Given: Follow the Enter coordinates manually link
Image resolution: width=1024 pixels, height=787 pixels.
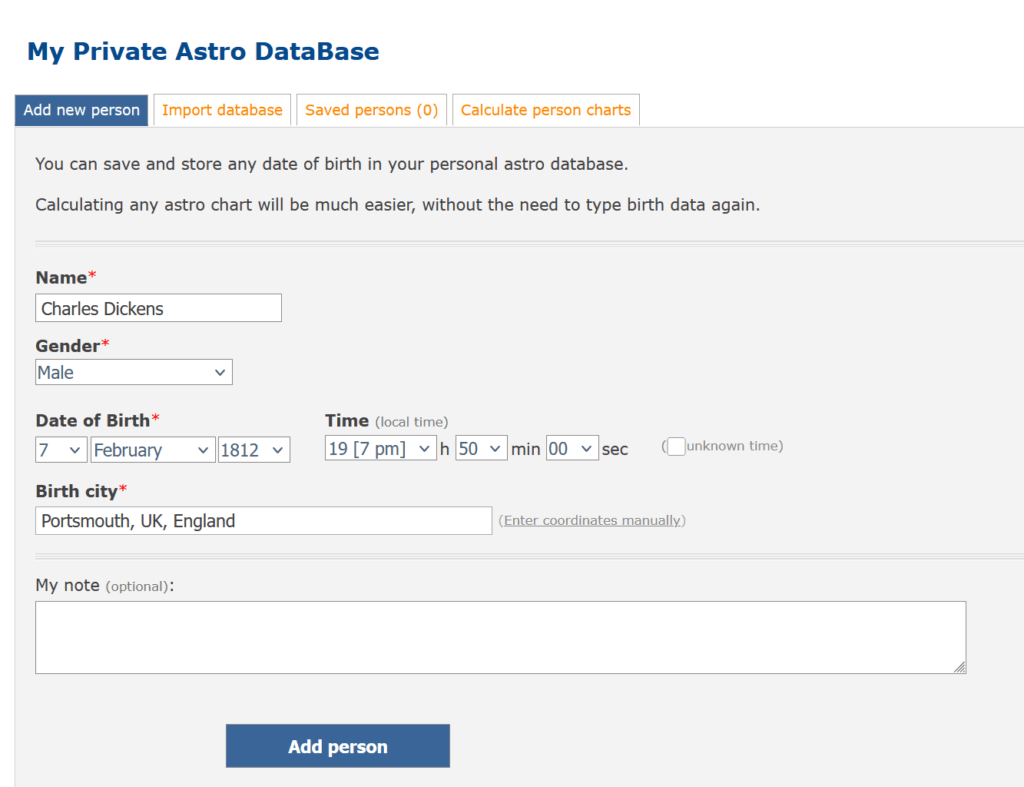Looking at the screenshot, I should [592, 520].
